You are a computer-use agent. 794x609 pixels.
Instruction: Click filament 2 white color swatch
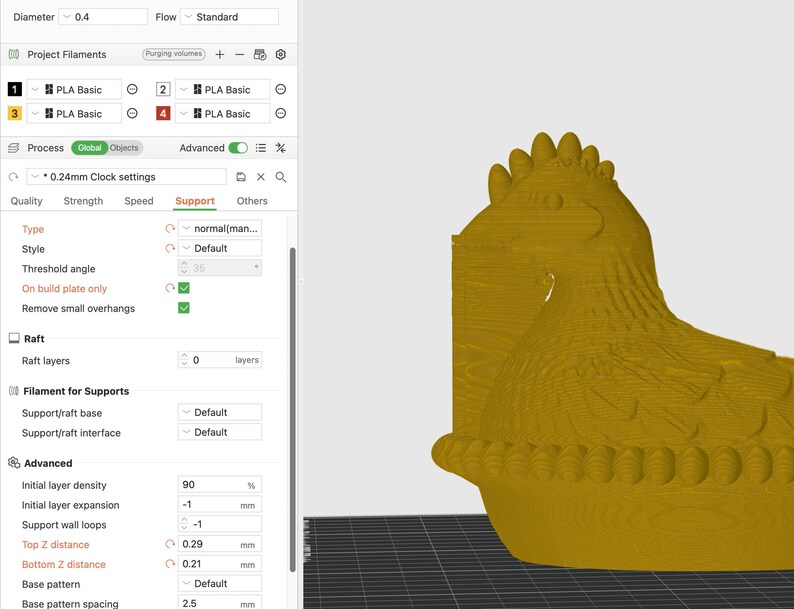pos(163,90)
